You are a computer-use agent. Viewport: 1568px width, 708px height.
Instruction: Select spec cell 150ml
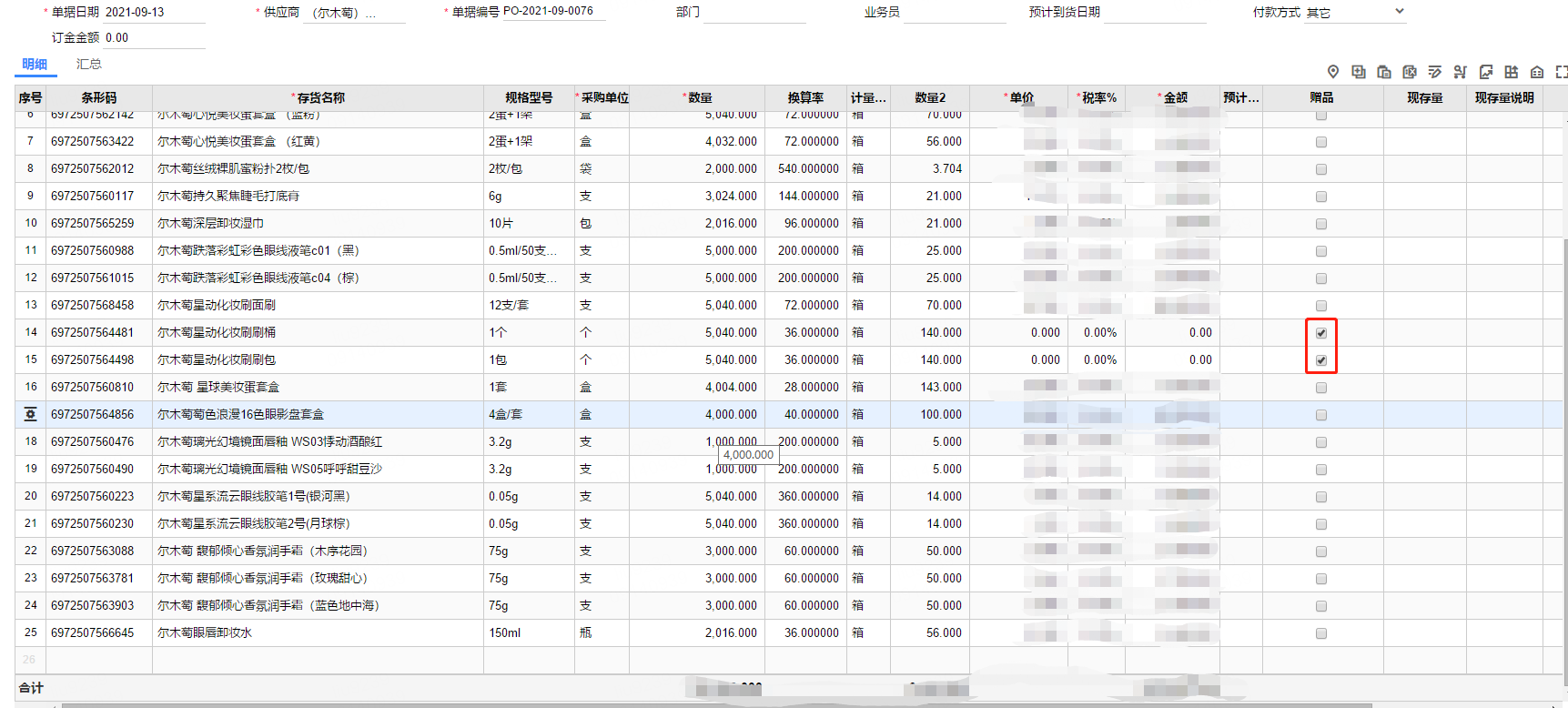[x=529, y=632]
